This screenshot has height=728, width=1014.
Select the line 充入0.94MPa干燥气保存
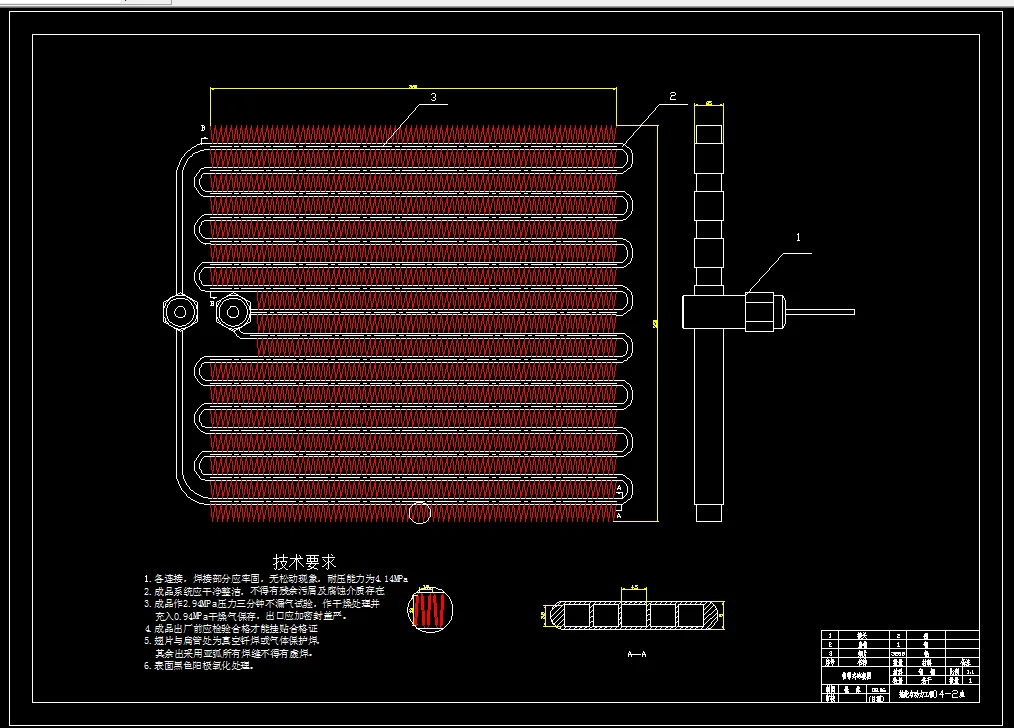point(251,616)
